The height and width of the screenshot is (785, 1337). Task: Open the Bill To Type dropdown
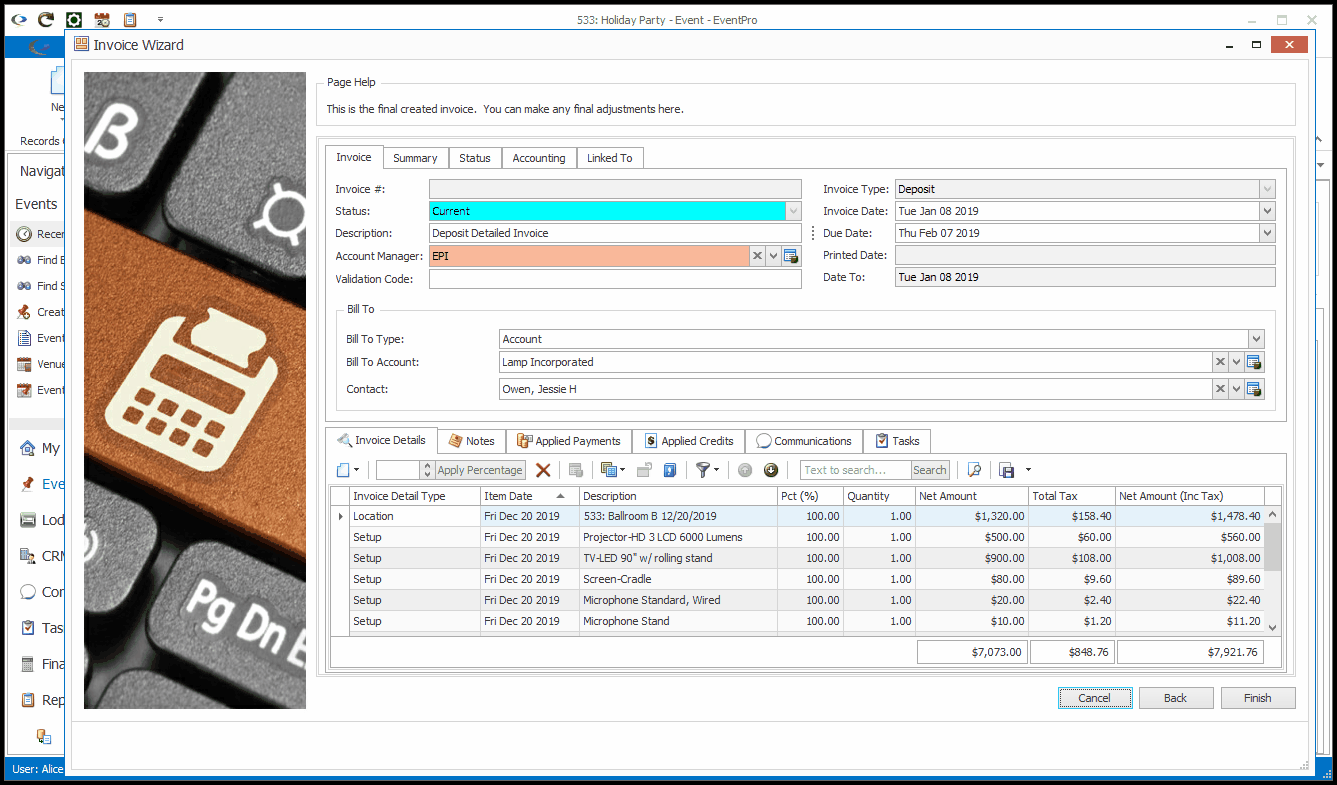(x=1256, y=339)
